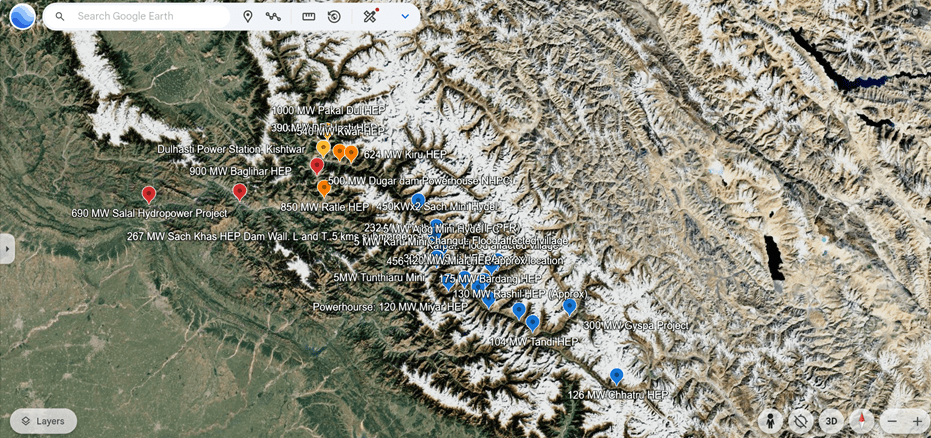Select the red Salal Hydropower Project pin
The height and width of the screenshot is (438, 931).
[149, 194]
